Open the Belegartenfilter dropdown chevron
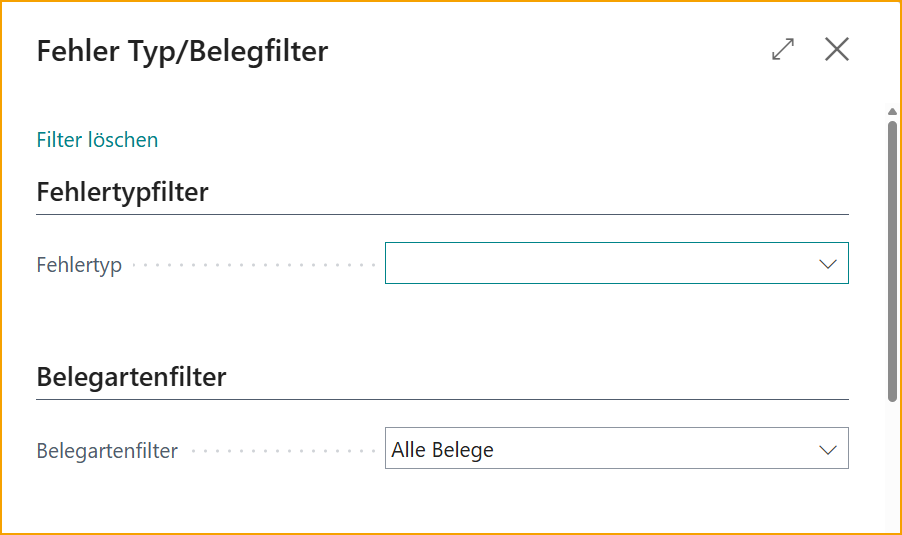 [828, 450]
